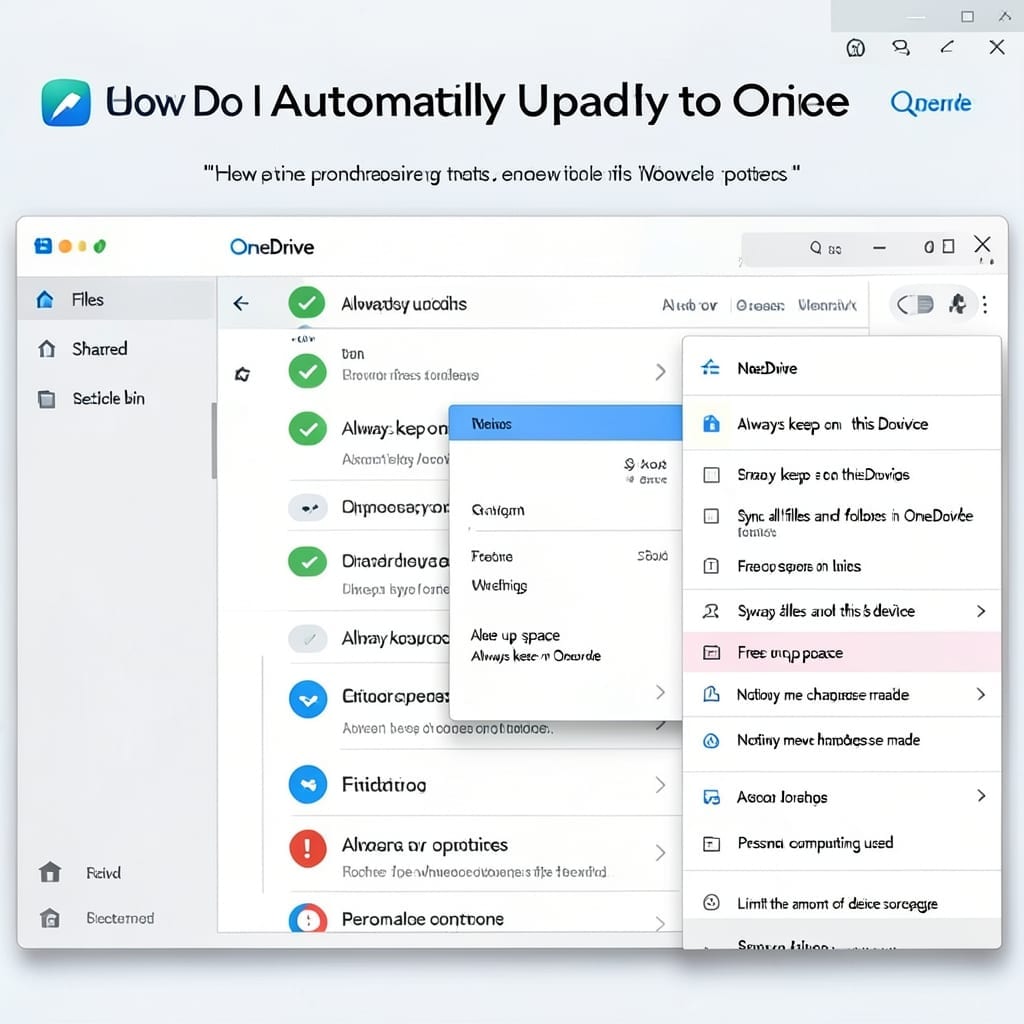Viewport: 1024px width, 1024px height.
Task: Click the NaeDrive list icon
Action: pos(711,368)
